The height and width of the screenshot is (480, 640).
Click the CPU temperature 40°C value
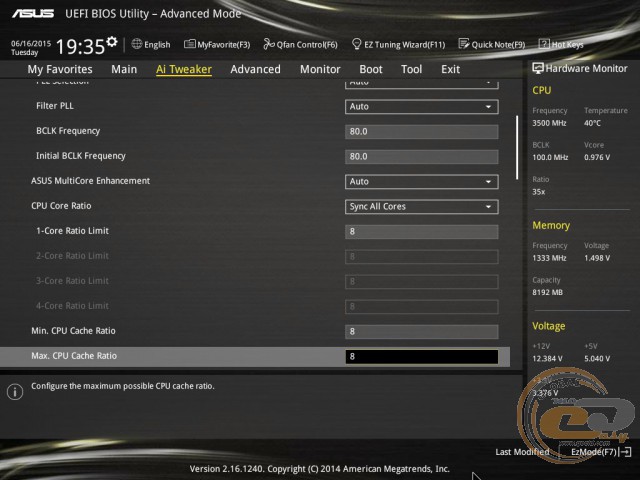click(x=592, y=123)
